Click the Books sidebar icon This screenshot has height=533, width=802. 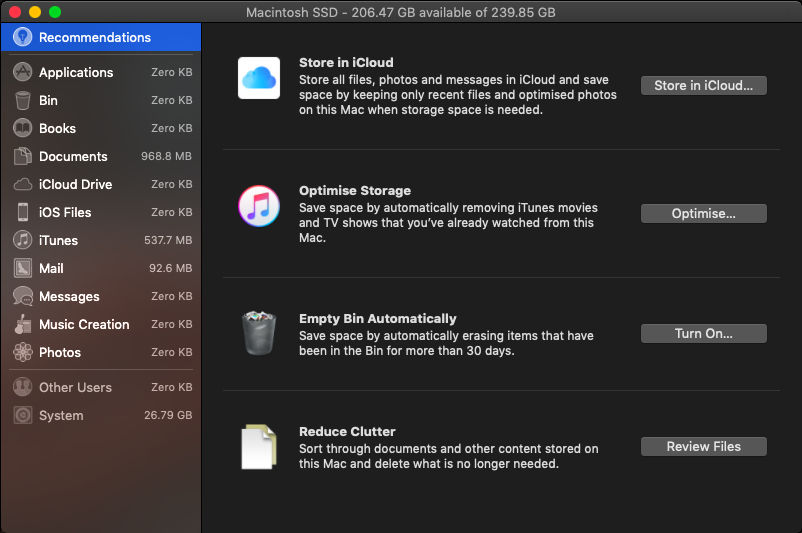coord(22,128)
